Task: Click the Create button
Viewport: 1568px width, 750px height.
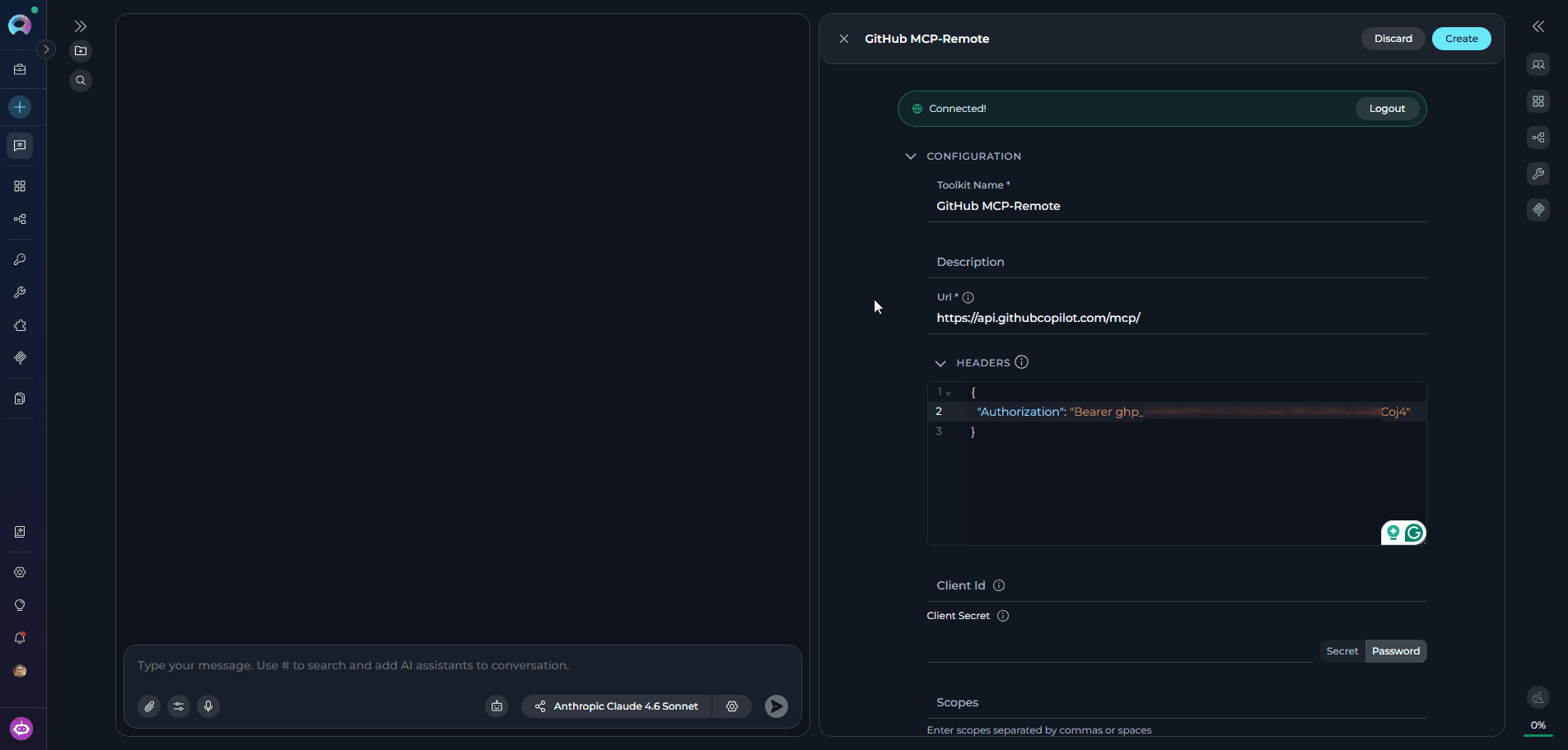Action: point(1462,39)
